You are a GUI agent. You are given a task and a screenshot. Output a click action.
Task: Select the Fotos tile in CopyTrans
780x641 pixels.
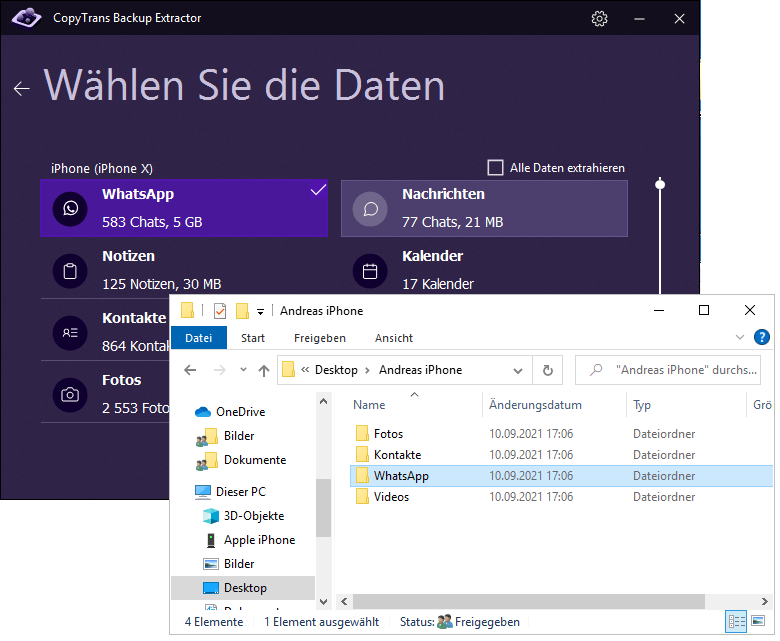[105, 394]
